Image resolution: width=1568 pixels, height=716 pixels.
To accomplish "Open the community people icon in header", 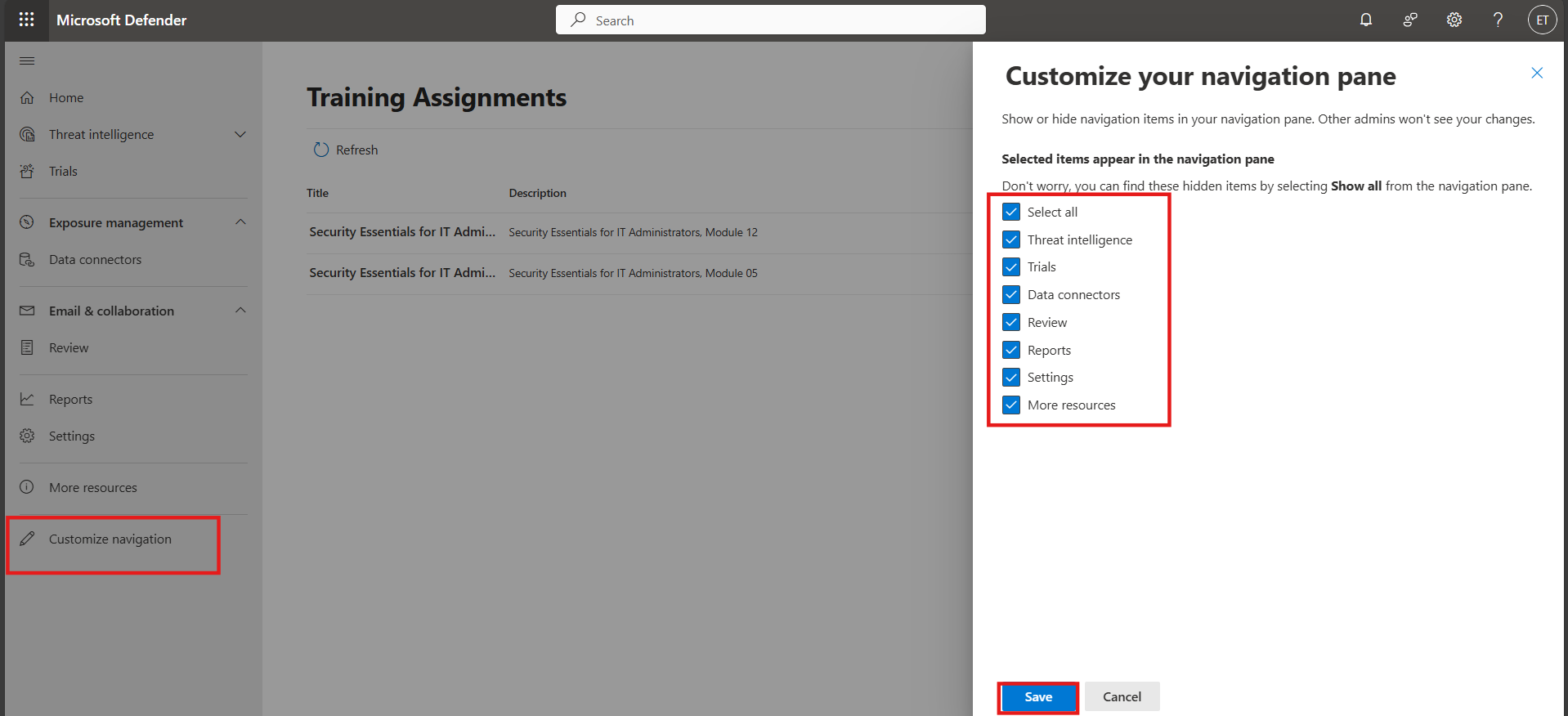I will tap(1410, 20).
